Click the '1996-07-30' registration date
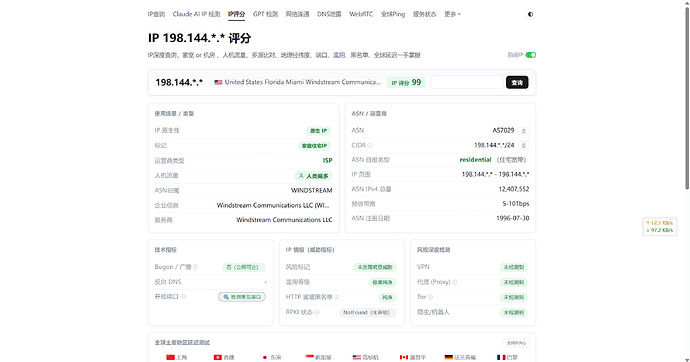The width and height of the screenshot is (690, 362). tap(513, 218)
